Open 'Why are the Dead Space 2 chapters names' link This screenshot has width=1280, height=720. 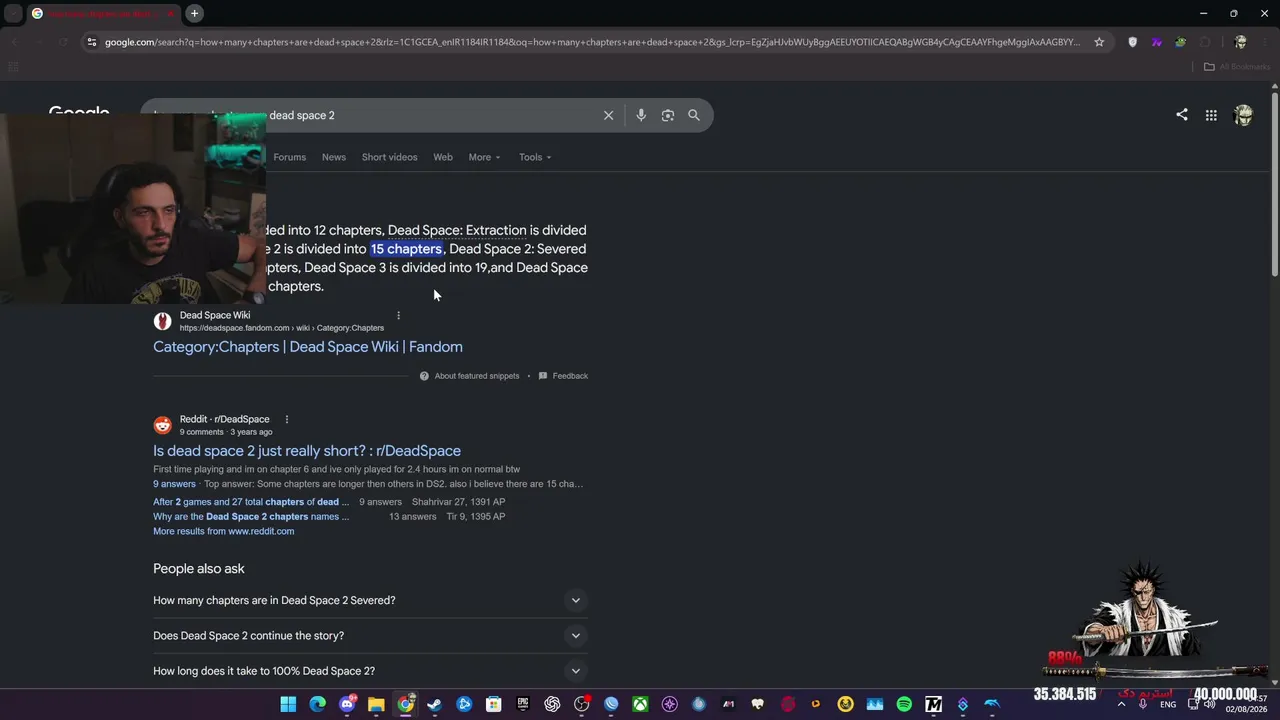[x=251, y=517]
